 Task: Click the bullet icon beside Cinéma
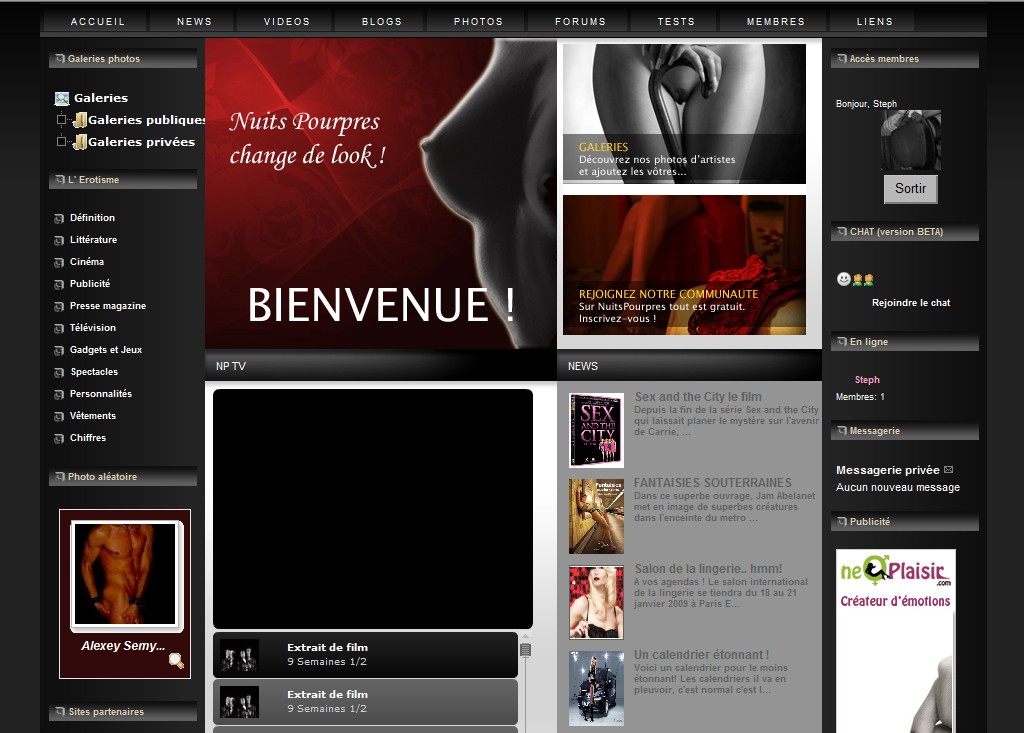tap(59, 263)
